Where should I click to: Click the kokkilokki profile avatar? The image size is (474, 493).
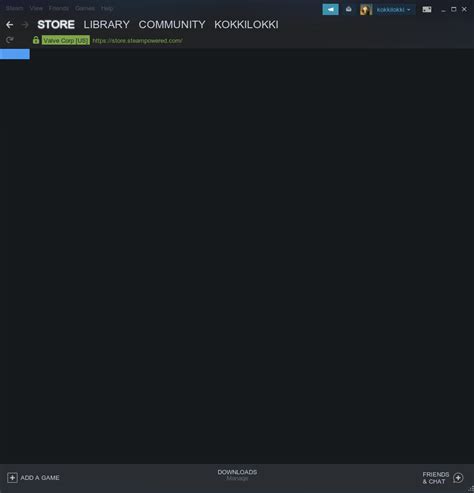pos(366,9)
